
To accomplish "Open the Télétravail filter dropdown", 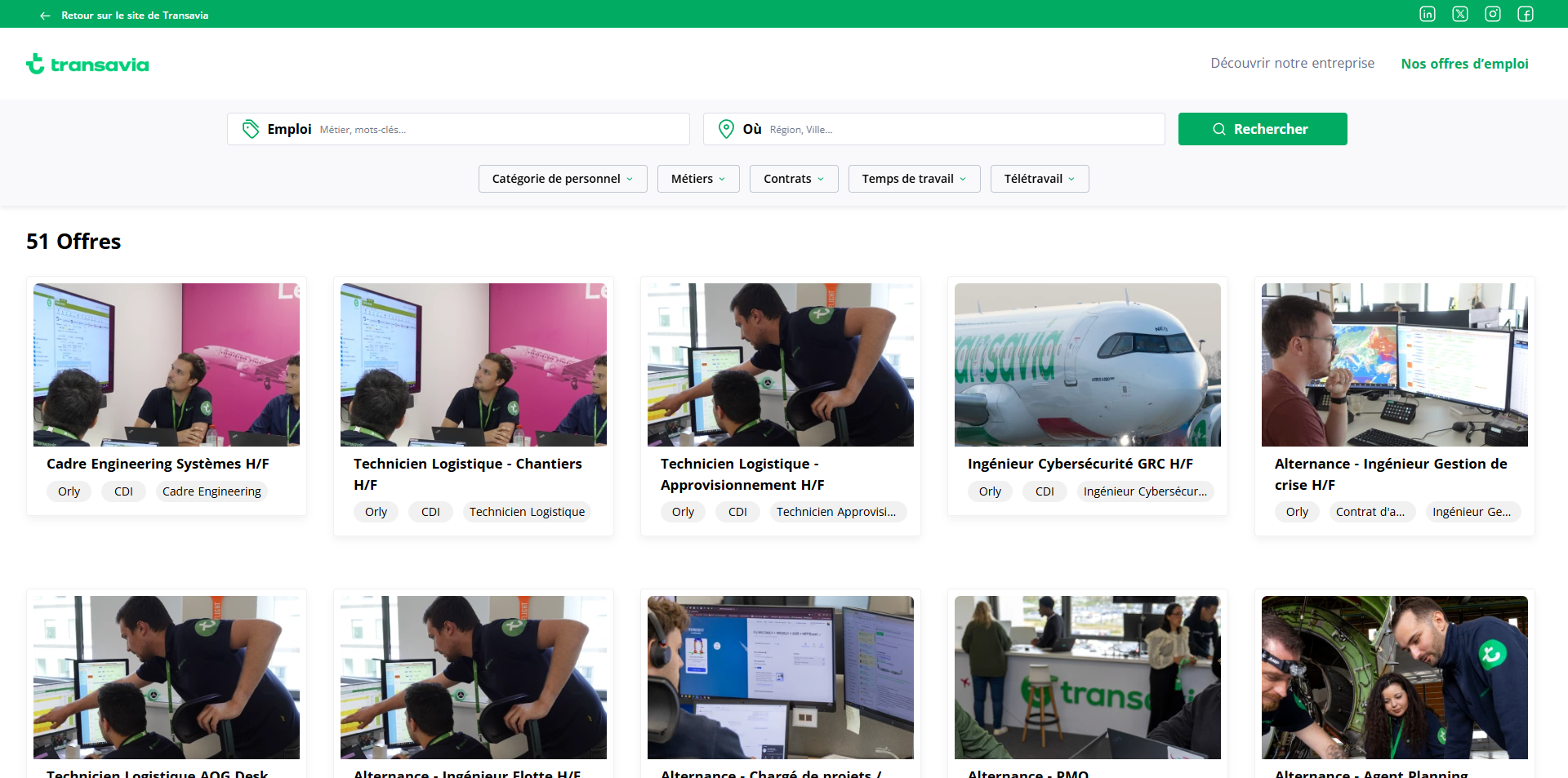I will click(1040, 179).
